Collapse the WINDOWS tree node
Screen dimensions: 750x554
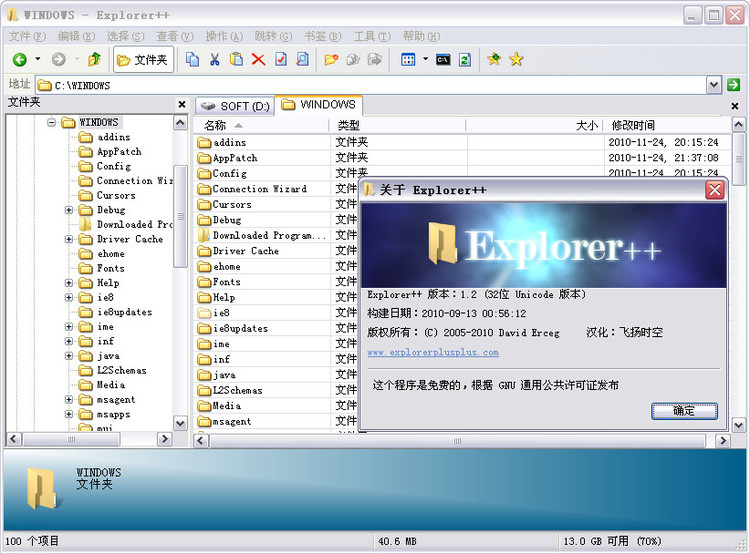click(x=51, y=122)
